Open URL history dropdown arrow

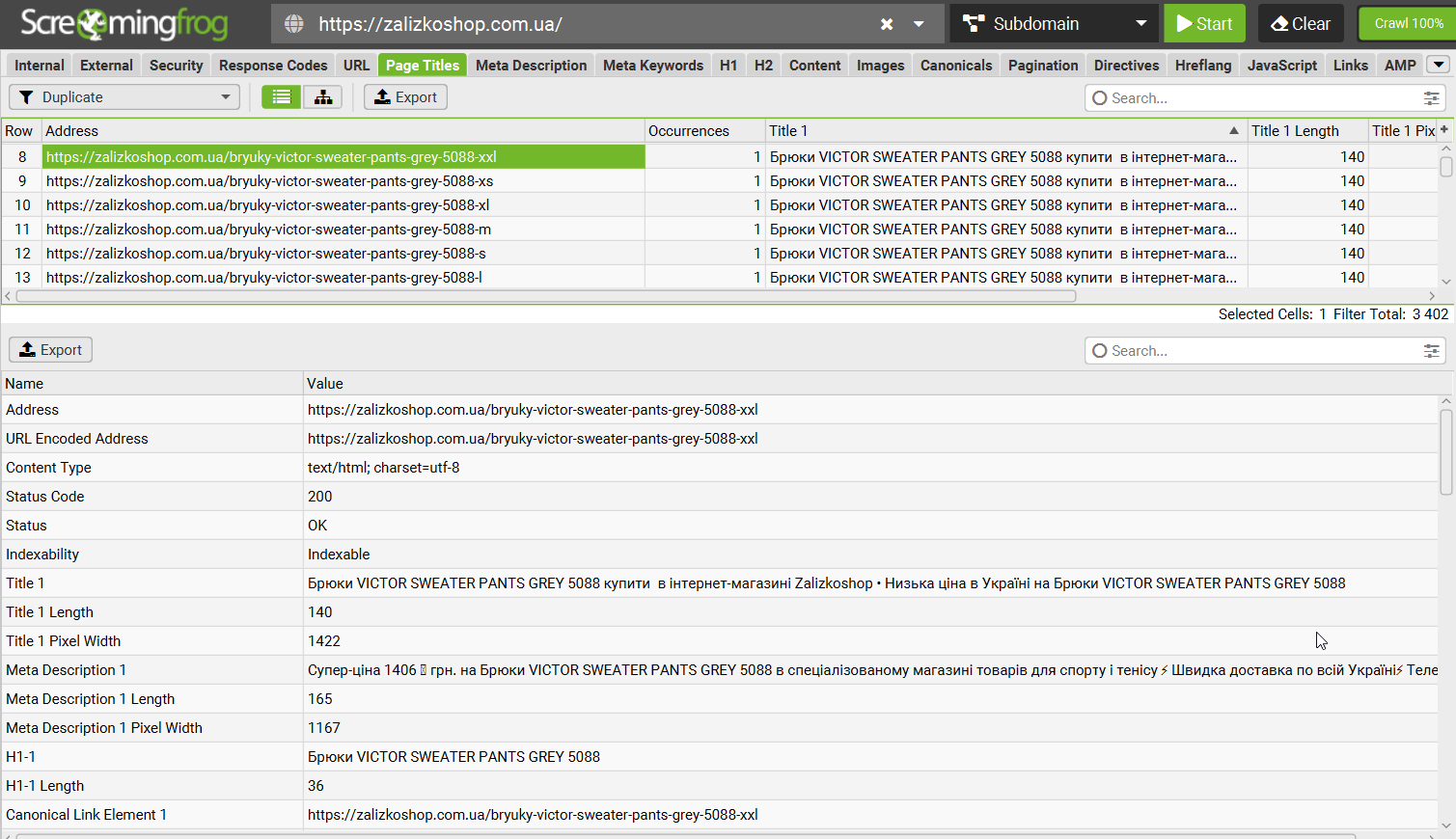point(919,24)
